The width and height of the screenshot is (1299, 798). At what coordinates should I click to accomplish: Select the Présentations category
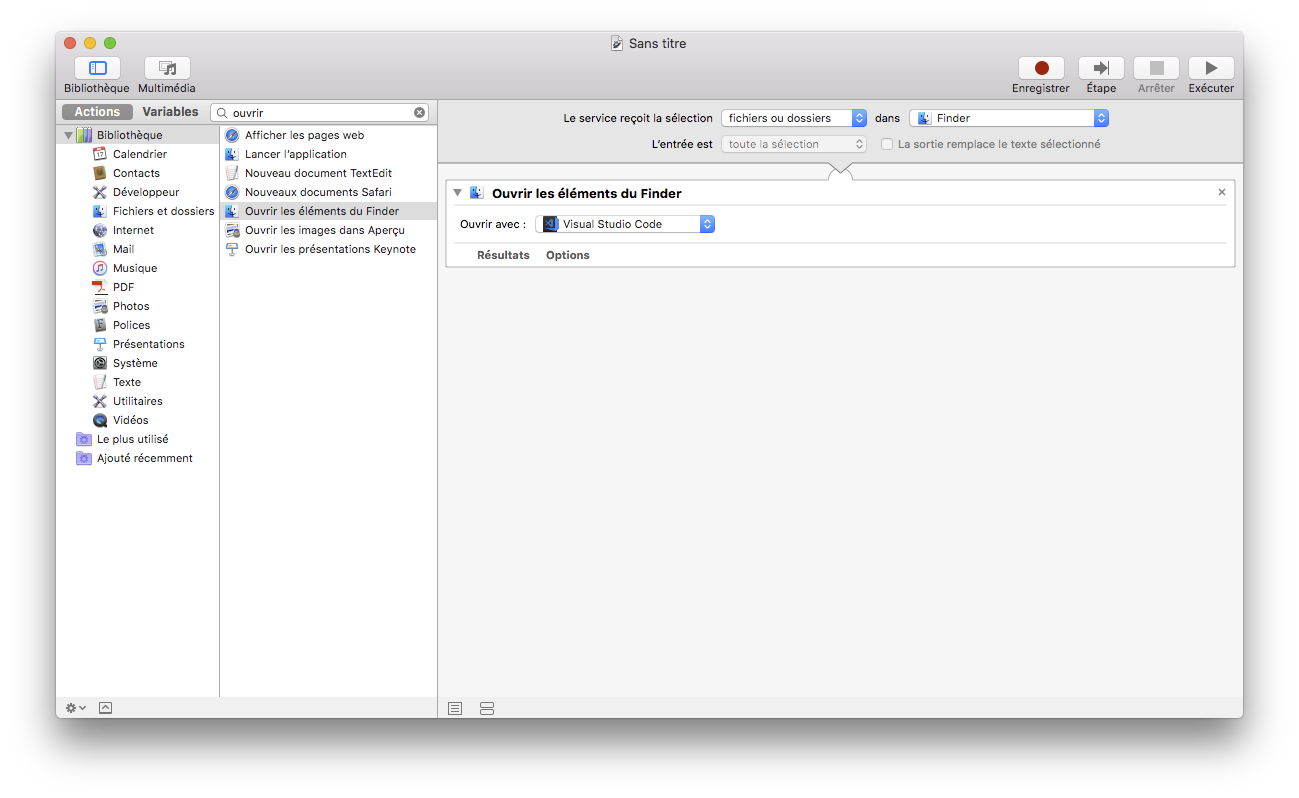pyautogui.click(x=148, y=344)
